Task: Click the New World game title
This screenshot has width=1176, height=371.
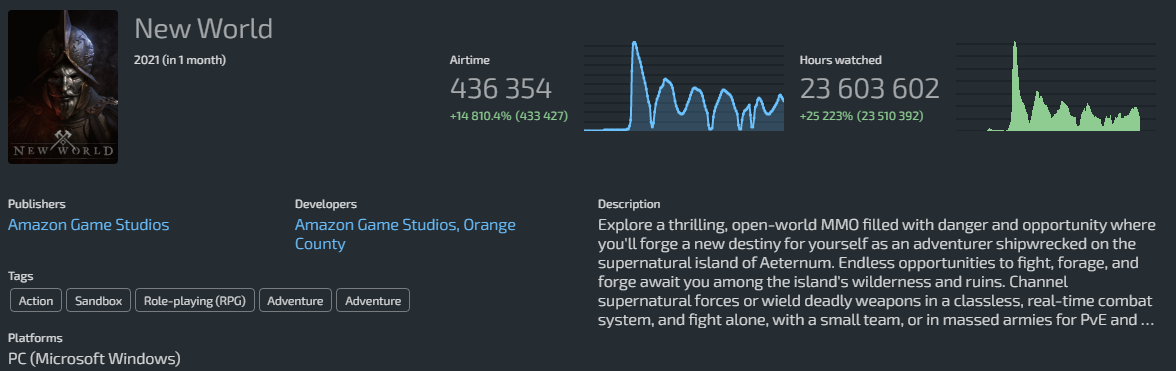Action: pos(203,28)
